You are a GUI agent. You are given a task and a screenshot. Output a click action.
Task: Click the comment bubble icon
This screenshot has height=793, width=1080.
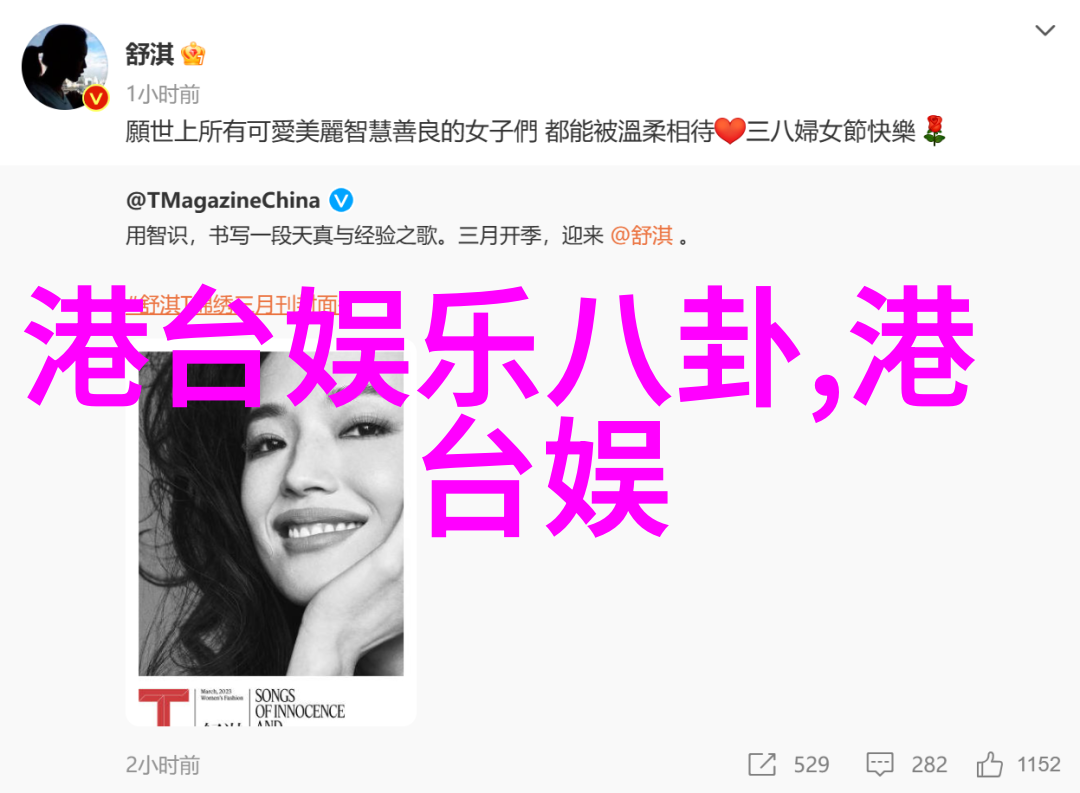(x=880, y=765)
